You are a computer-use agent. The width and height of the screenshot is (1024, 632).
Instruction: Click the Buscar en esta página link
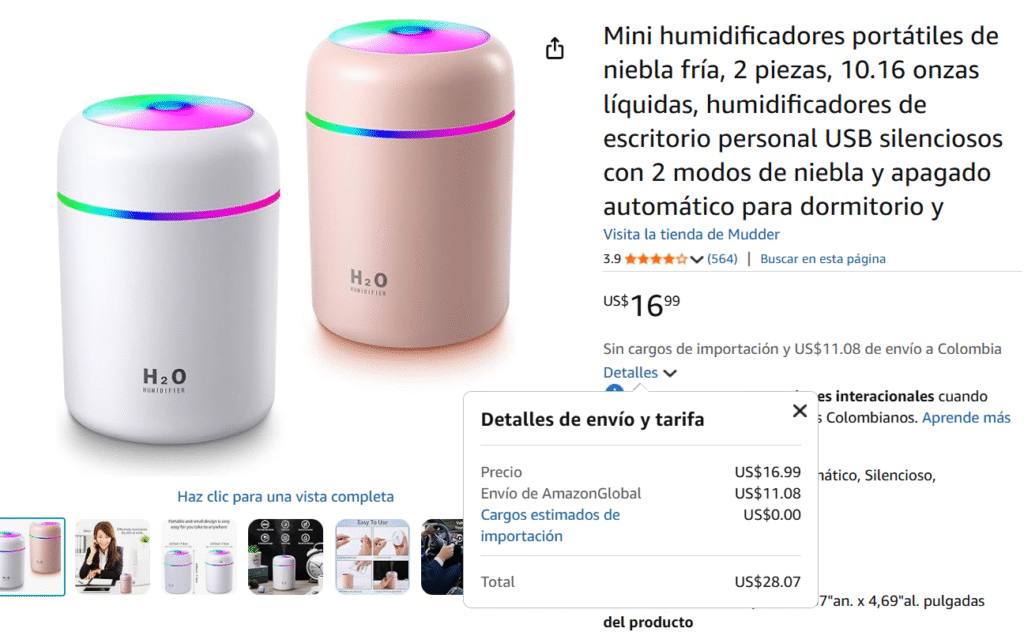click(822, 259)
